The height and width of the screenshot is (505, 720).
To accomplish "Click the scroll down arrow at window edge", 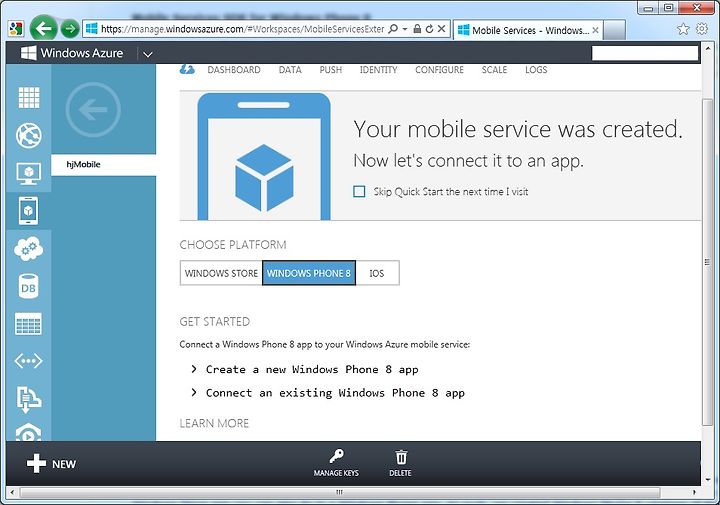I will point(708,479).
